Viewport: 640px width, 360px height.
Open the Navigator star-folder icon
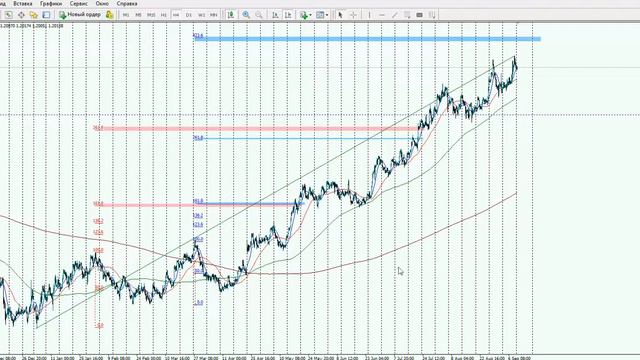33,15
